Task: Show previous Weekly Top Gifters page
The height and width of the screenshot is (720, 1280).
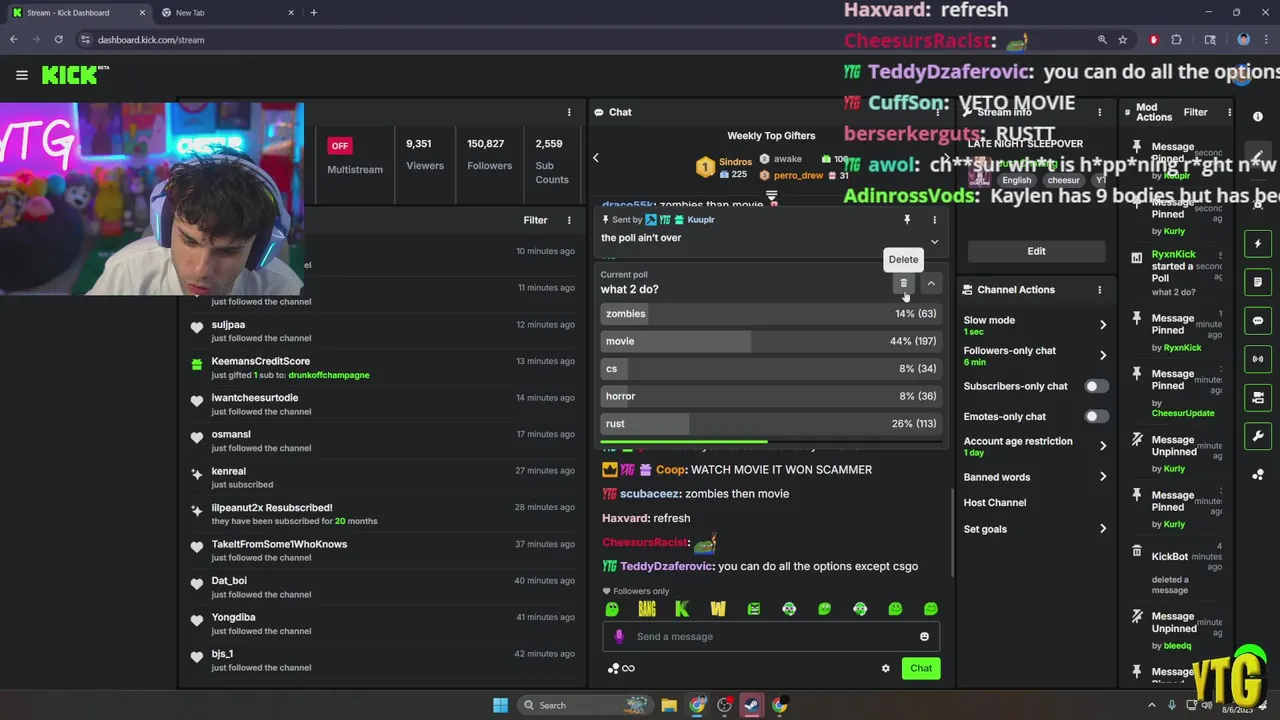Action: pos(596,158)
